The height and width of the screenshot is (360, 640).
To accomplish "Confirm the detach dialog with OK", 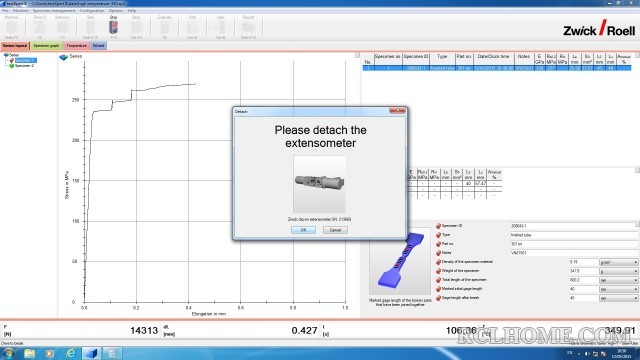I will (303, 230).
